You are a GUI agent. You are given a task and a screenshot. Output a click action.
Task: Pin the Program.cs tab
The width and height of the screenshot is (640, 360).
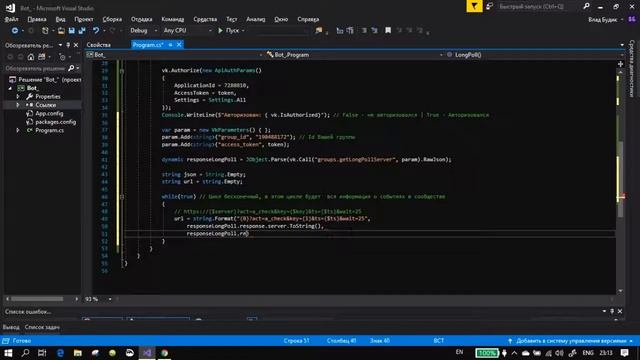(x=170, y=44)
